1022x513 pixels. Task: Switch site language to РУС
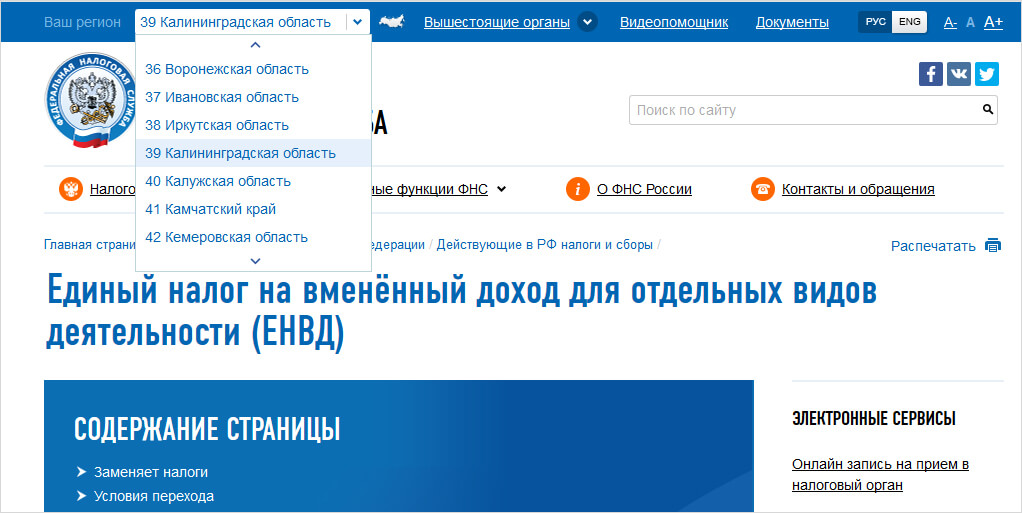pyautogui.click(x=875, y=22)
